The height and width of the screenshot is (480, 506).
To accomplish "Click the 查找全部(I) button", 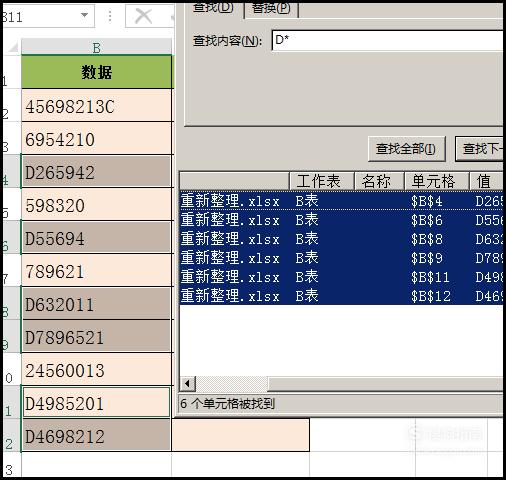I will [x=407, y=149].
